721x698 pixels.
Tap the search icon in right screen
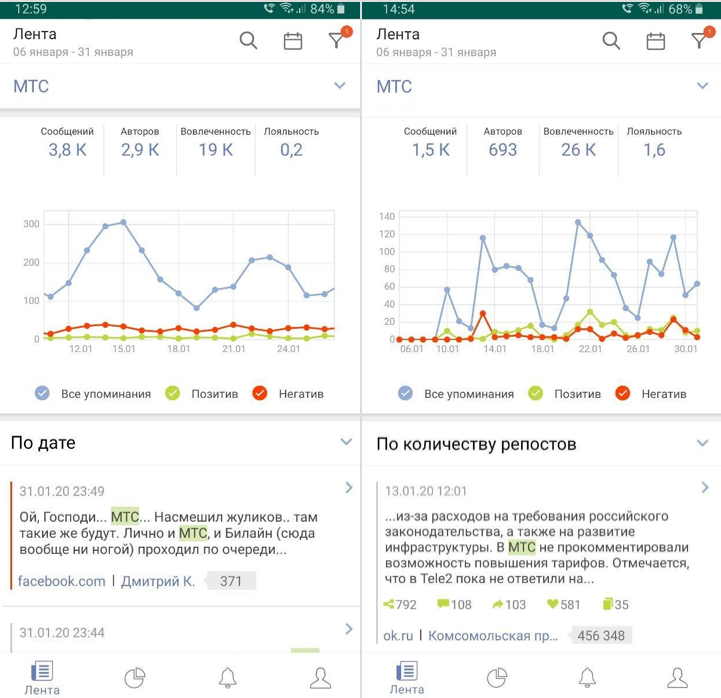coord(611,40)
